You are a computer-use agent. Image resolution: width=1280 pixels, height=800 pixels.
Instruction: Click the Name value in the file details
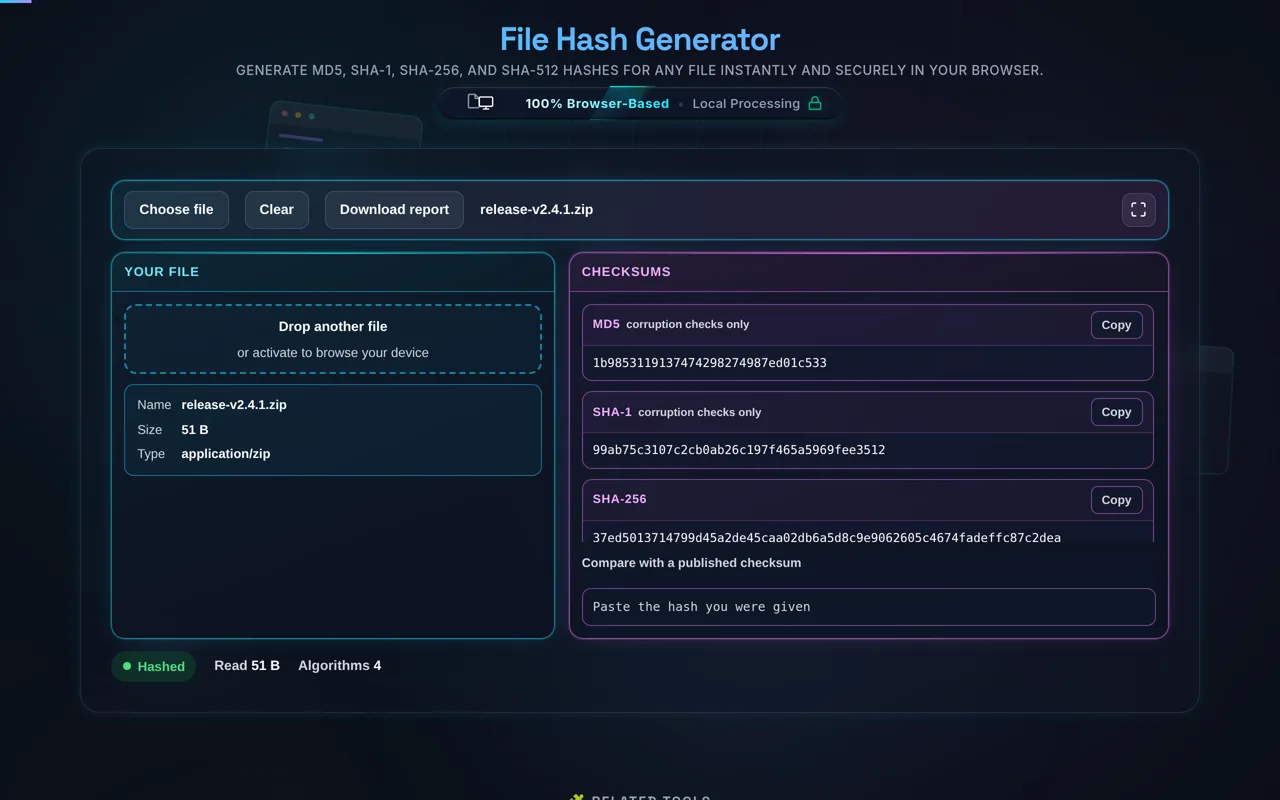pyautogui.click(x=234, y=405)
